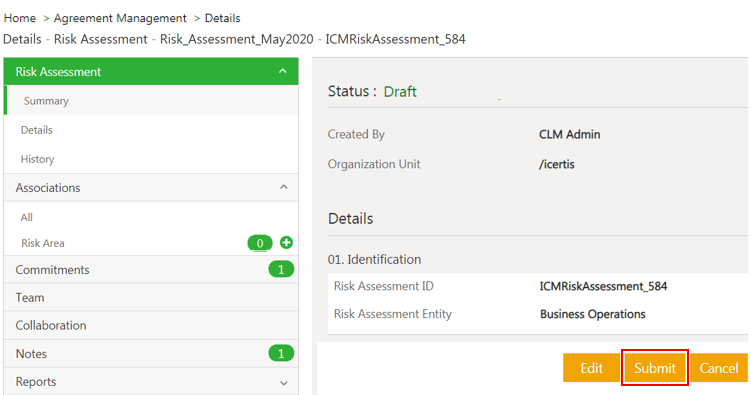
Task: Select the /icertis organization value
Action: click(557, 164)
